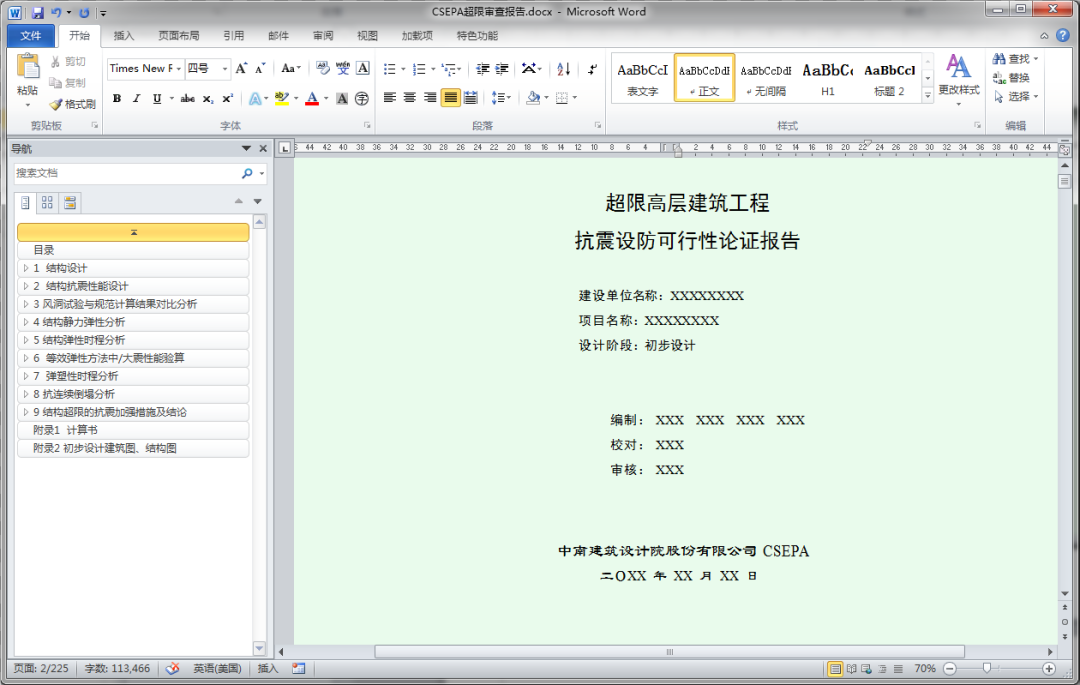This screenshot has width=1080, height=685.
Task: Increase paragraph indent
Action: [x=502, y=69]
